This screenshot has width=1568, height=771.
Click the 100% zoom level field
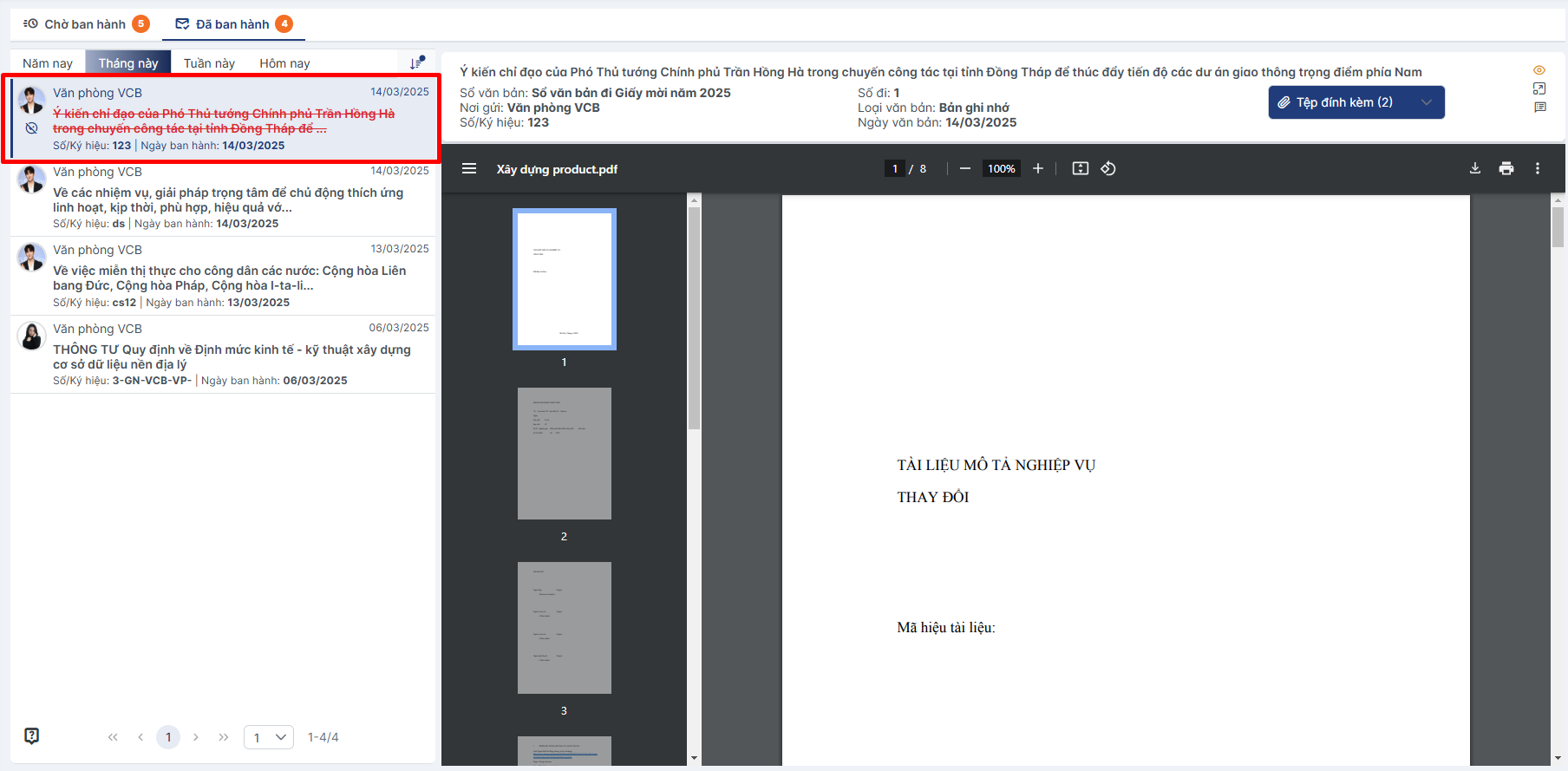click(x=1002, y=168)
